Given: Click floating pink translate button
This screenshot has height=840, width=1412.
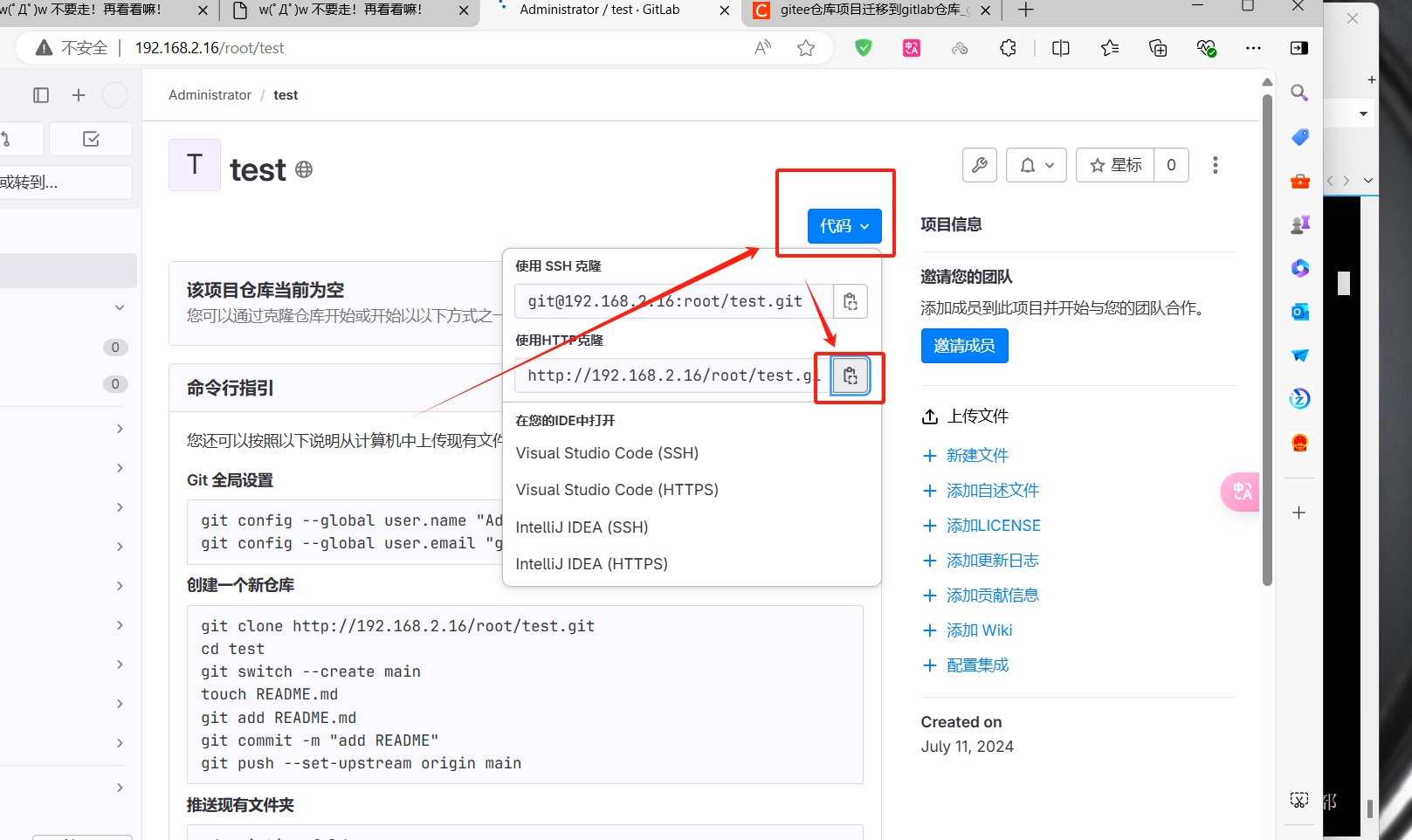Looking at the screenshot, I should [1241, 492].
